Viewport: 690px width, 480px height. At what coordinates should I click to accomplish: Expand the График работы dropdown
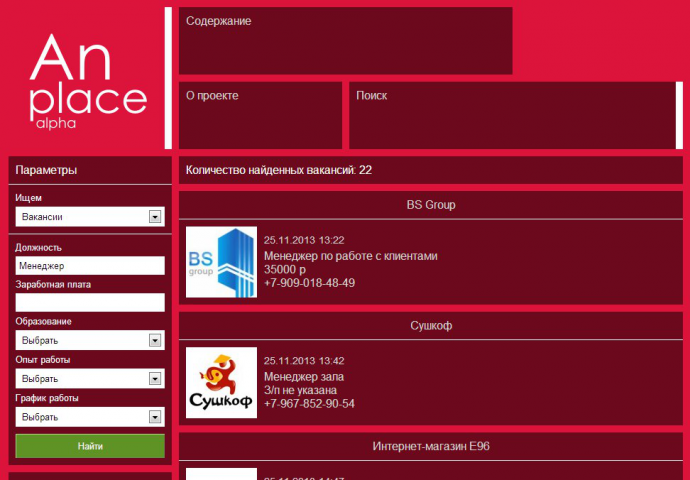[x=90, y=417]
